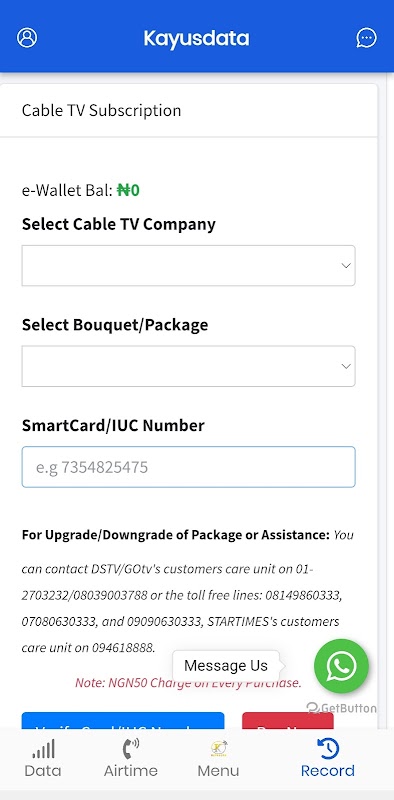The height and width of the screenshot is (800, 394).
Task: Open the chat bubble icon in header
Action: (366, 38)
